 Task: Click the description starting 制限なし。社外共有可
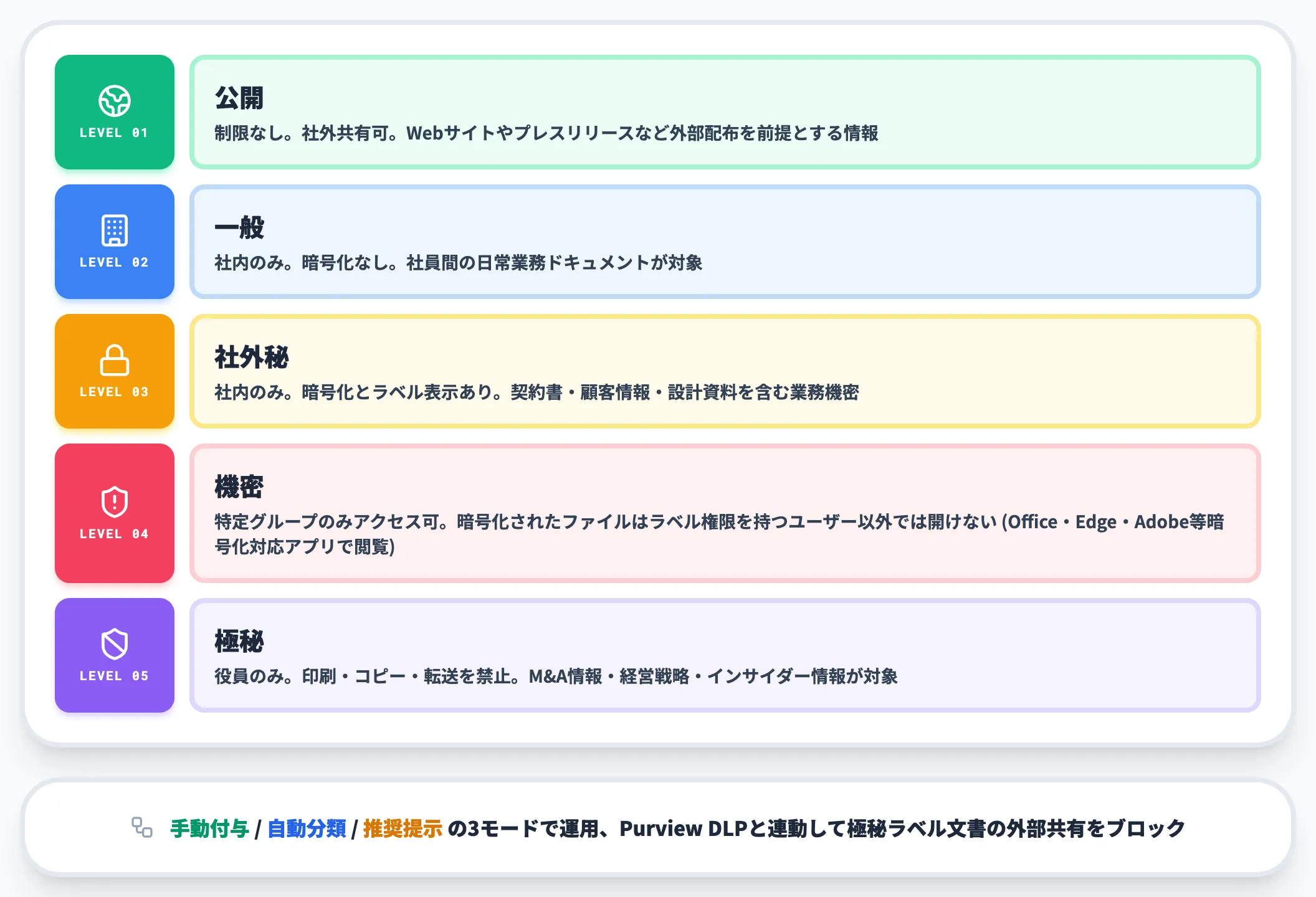pyautogui.click(x=546, y=133)
